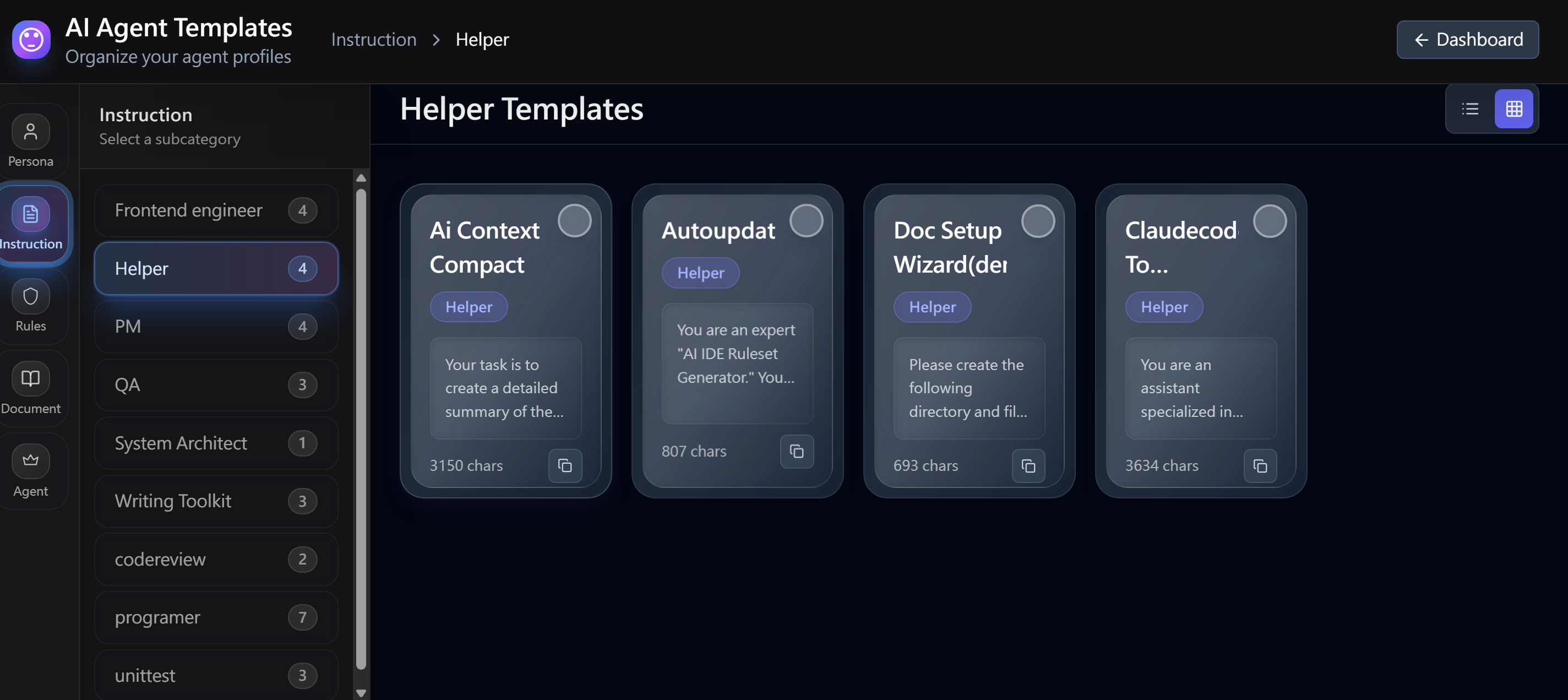This screenshot has height=700, width=1568.
Task: Select the Doc Setup Wizard card circle
Action: click(1038, 221)
